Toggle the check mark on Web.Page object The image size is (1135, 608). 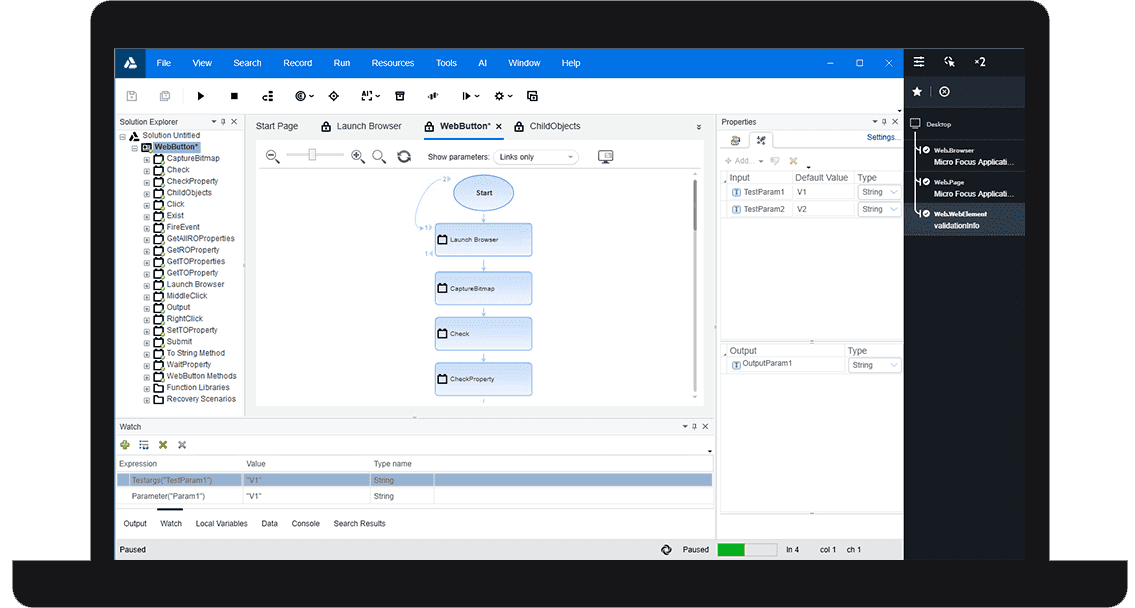pyautogui.click(x=926, y=182)
